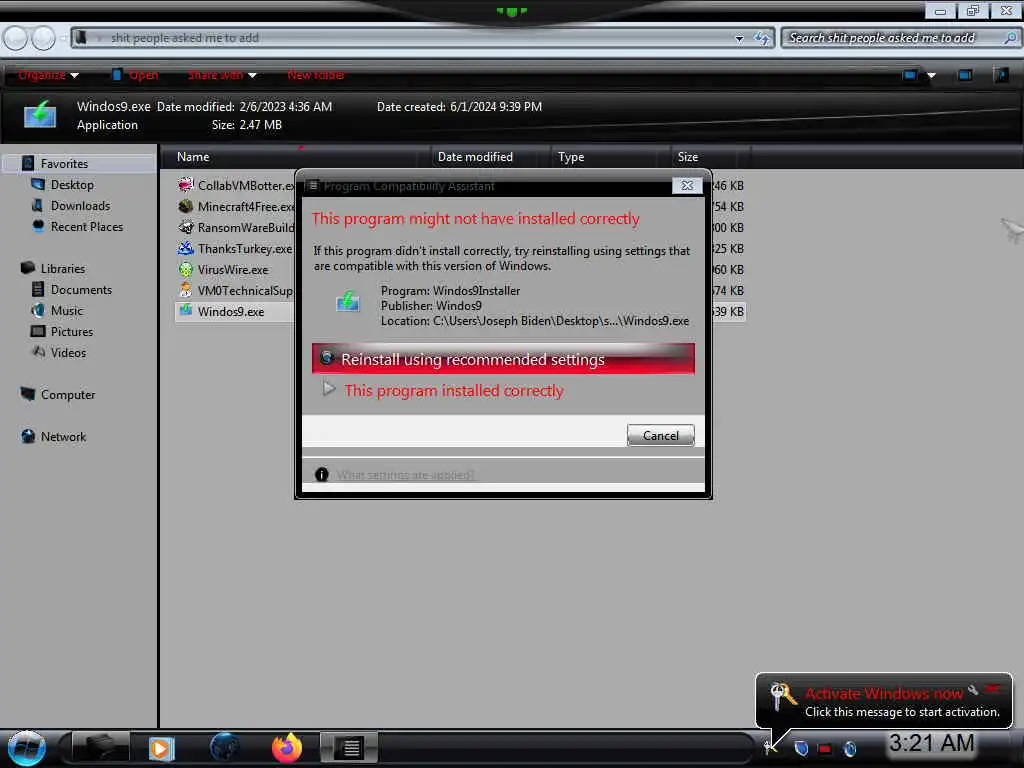Refresh the current folder view

coord(762,39)
